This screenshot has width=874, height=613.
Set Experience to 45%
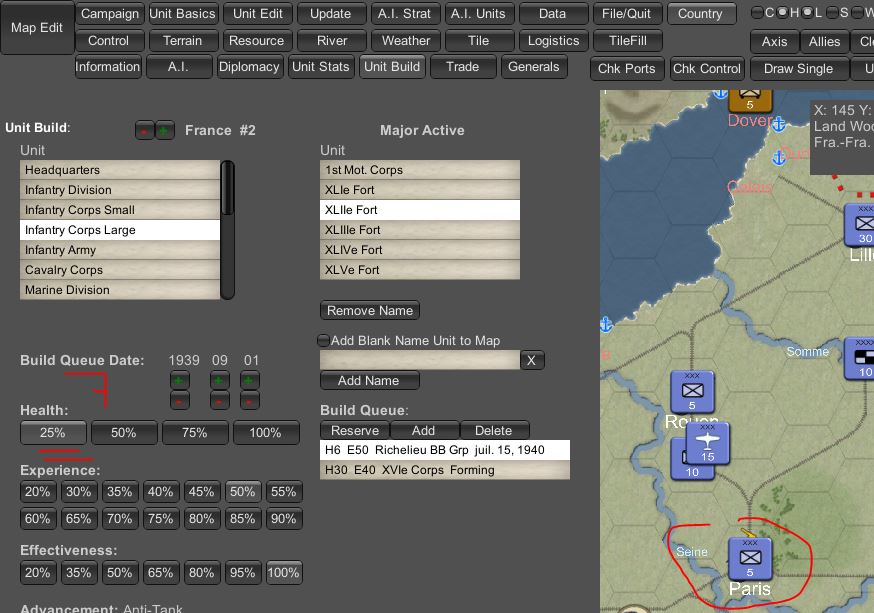coord(202,492)
